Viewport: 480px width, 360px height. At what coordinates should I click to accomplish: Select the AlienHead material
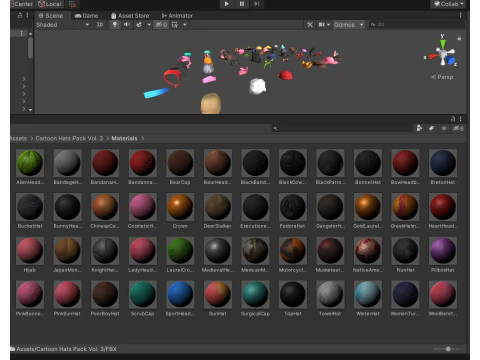tap(30, 167)
